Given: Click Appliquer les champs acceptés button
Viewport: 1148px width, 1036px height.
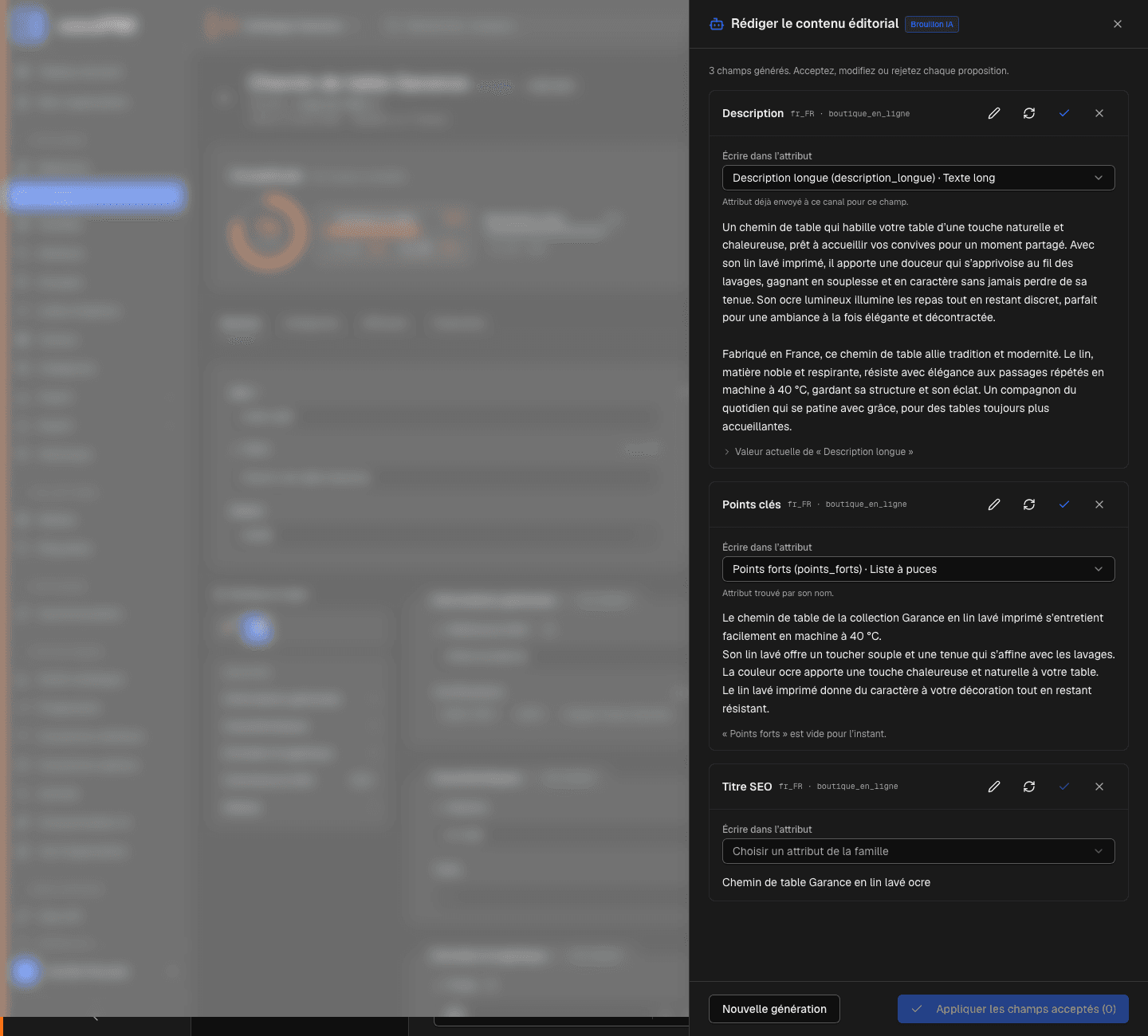Looking at the screenshot, I should pos(1013,1009).
